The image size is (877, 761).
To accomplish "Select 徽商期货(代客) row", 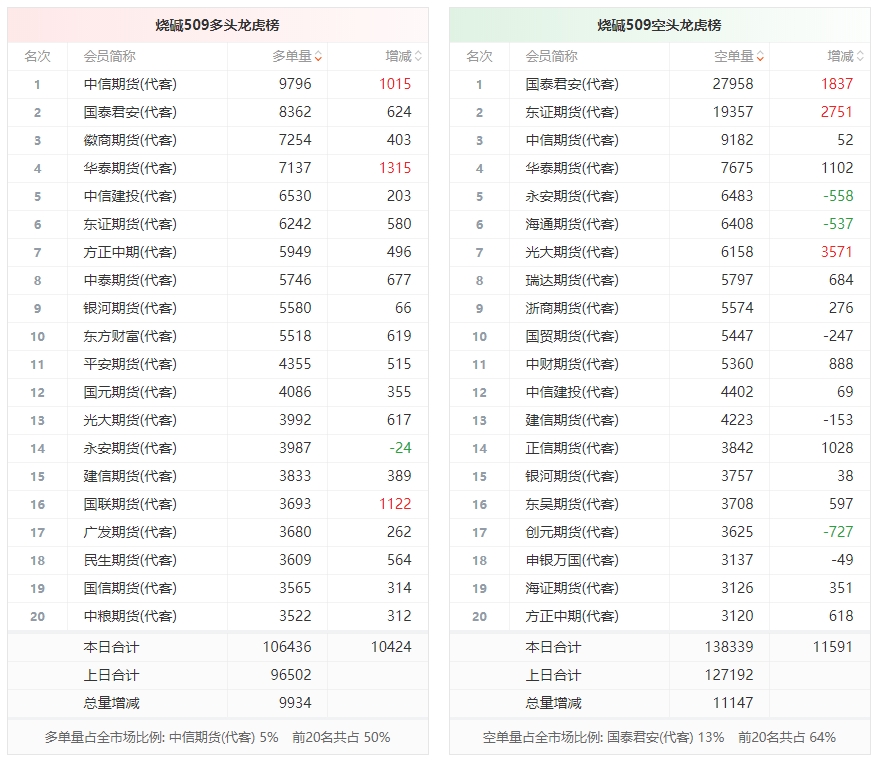I will pyautogui.click(x=218, y=140).
